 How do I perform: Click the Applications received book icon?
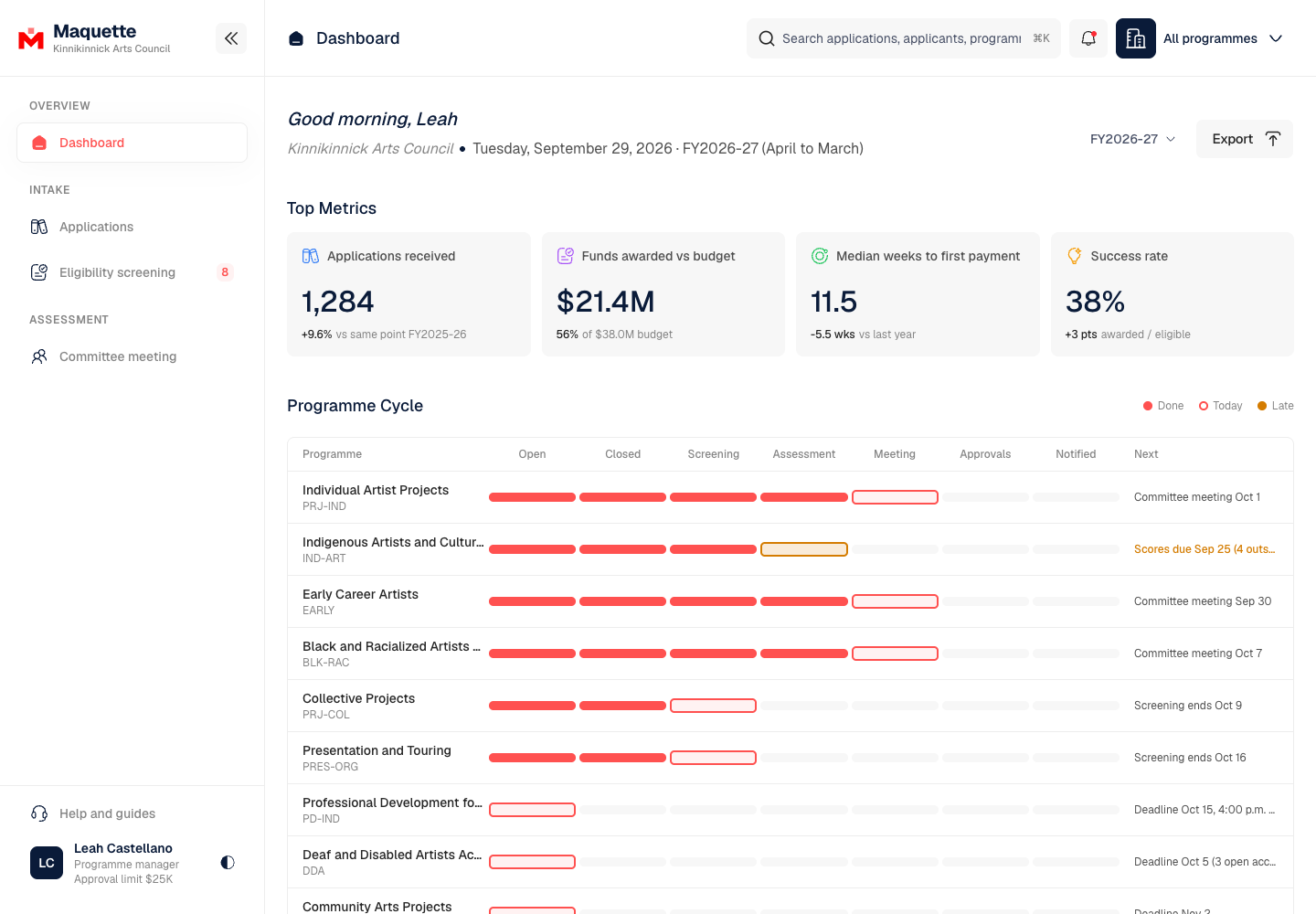[311, 256]
